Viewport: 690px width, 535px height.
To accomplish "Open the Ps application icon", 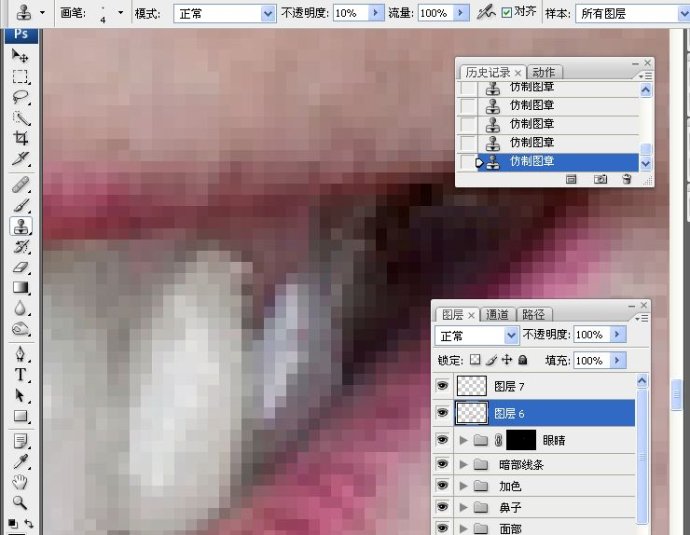I will pyautogui.click(x=21, y=34).
